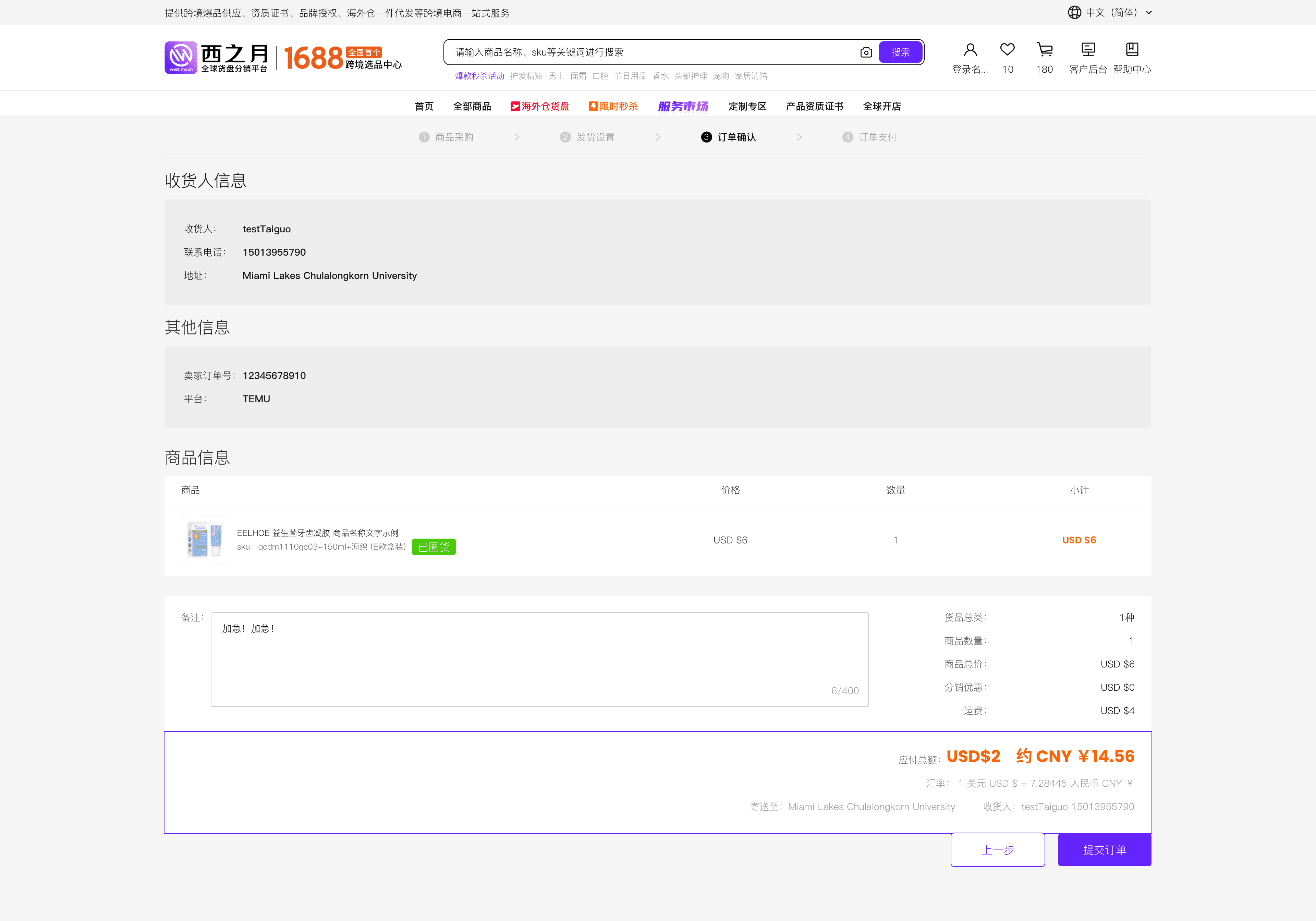
Task: Click 约 CNY ￥14.56 converted total
Action: pos(1075,756)
